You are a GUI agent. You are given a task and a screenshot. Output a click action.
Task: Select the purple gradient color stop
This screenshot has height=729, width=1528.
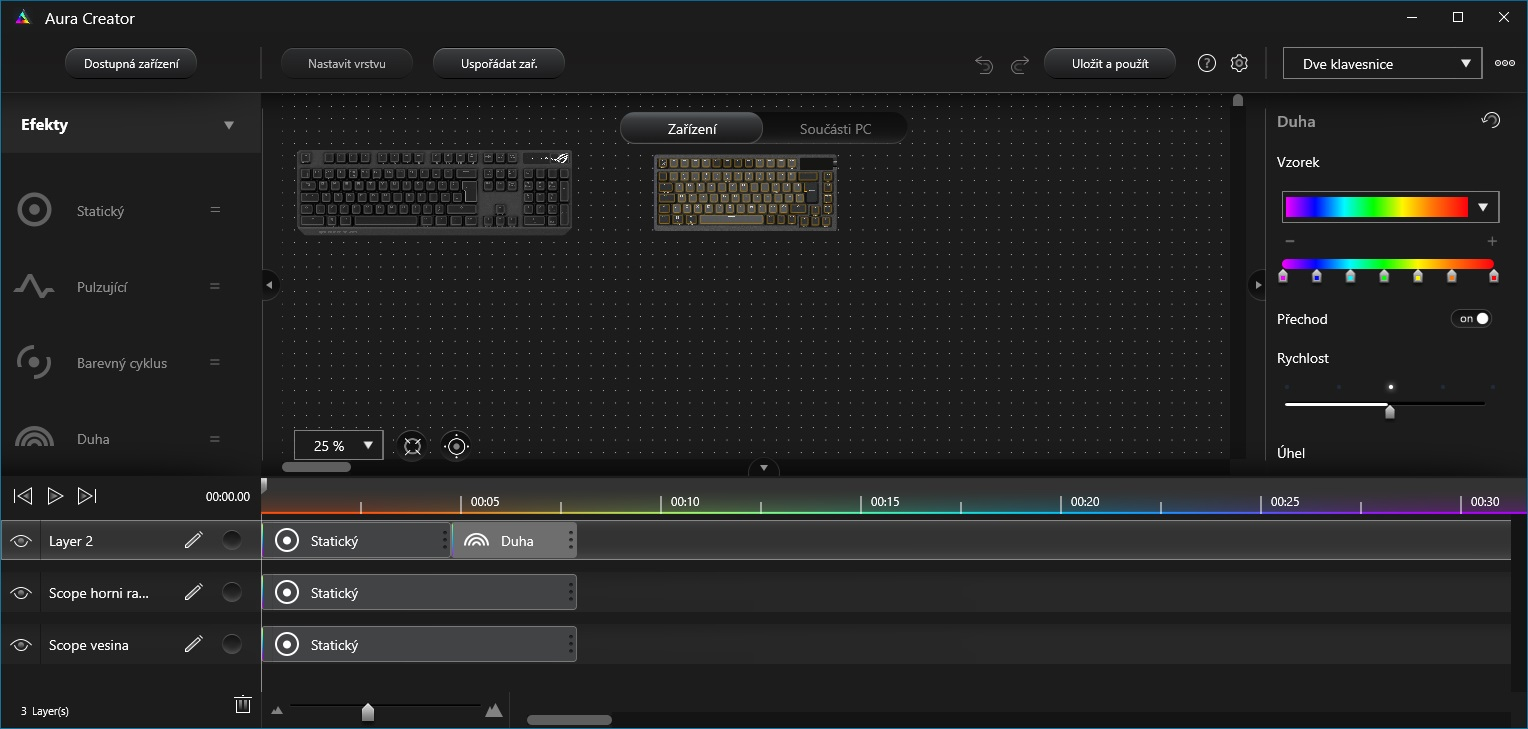[1283, 275]
